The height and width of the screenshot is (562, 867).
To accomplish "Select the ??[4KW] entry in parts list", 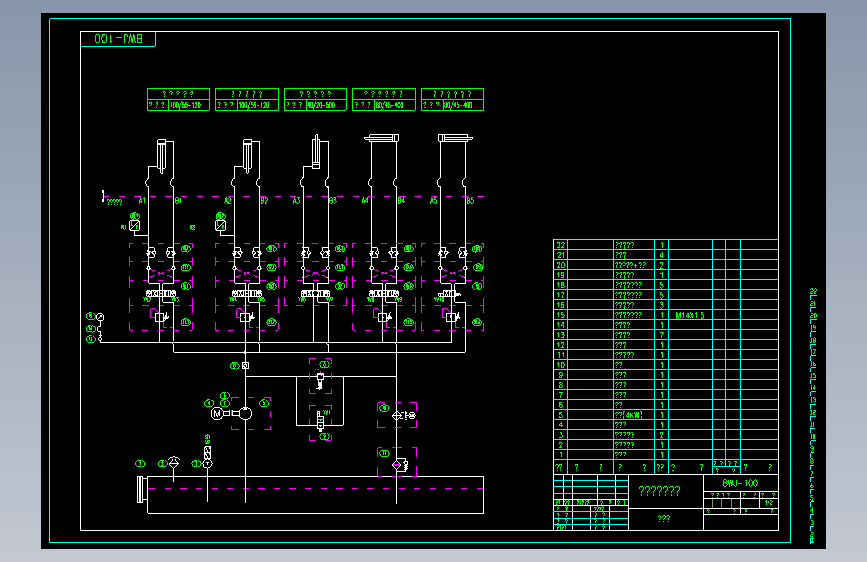I will click(x=629, y=415).
